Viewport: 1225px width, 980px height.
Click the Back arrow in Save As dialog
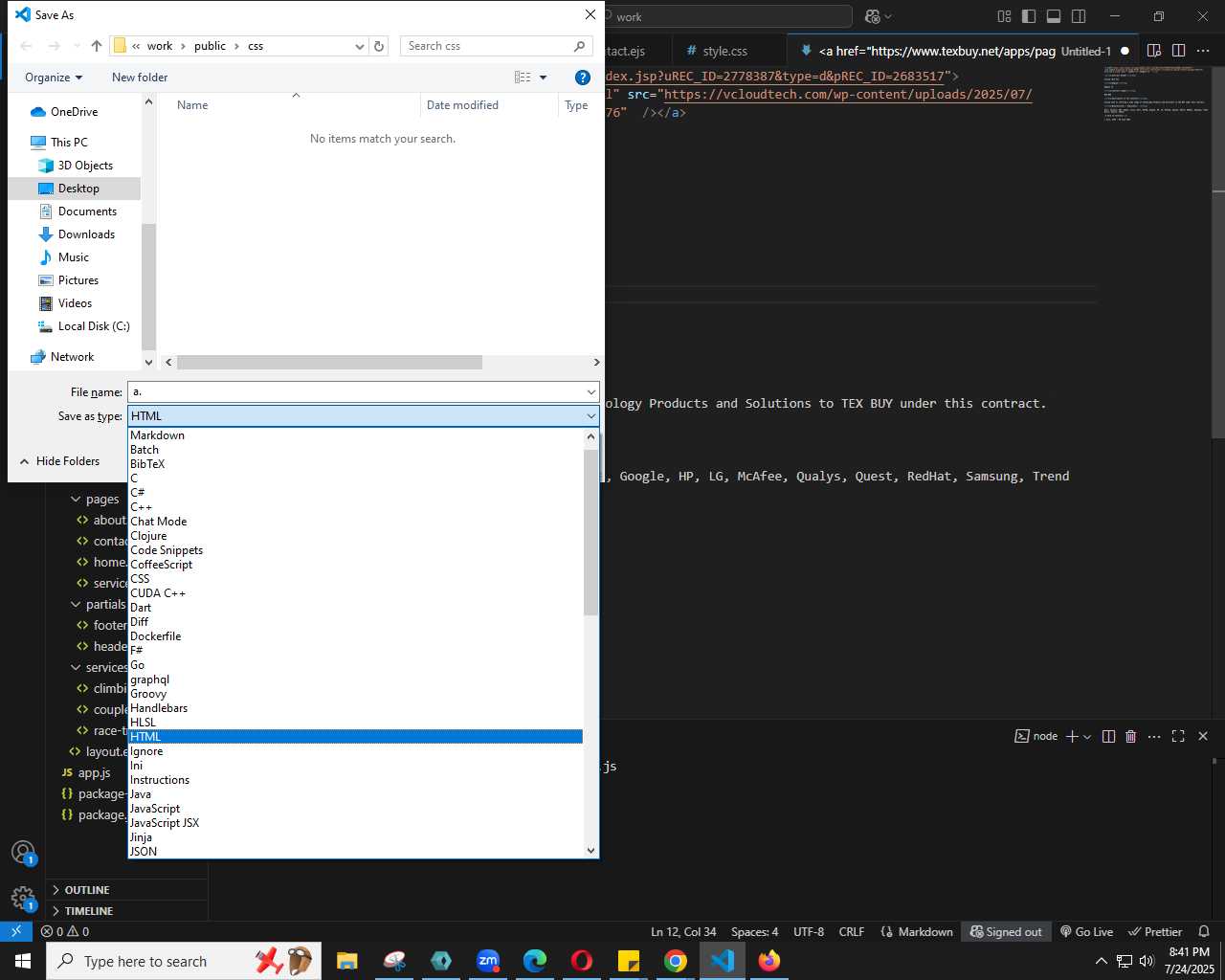pos(26,46)
